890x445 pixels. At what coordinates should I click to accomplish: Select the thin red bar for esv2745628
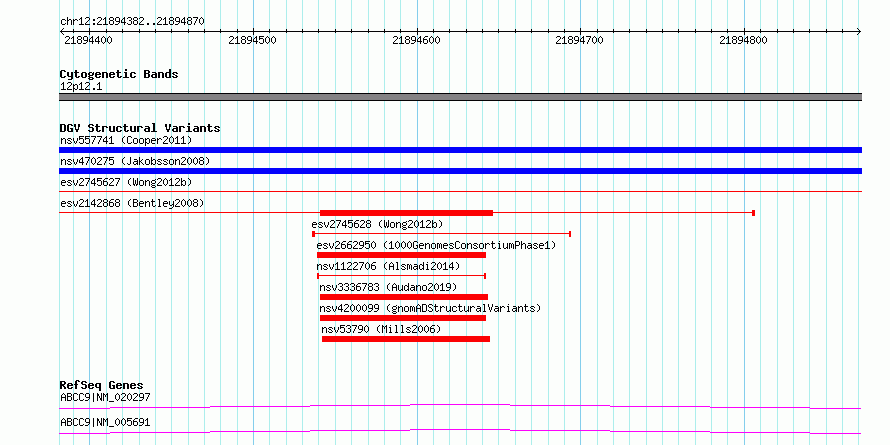441,234
